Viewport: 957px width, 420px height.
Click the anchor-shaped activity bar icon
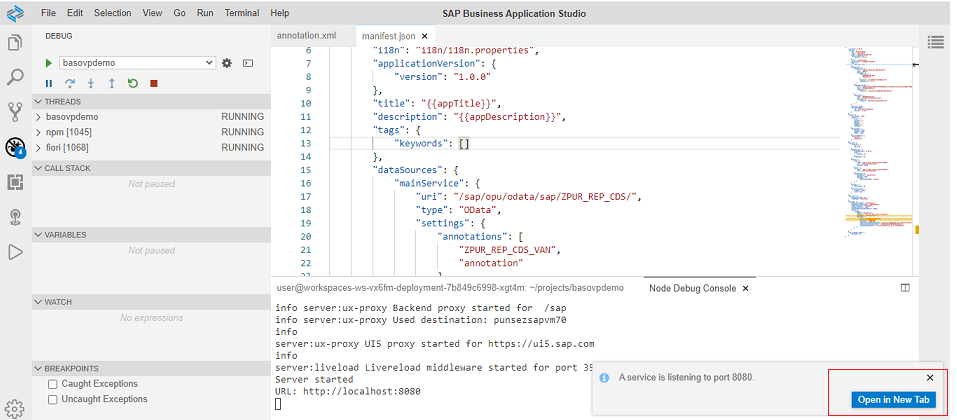click(x=15, y=217)
